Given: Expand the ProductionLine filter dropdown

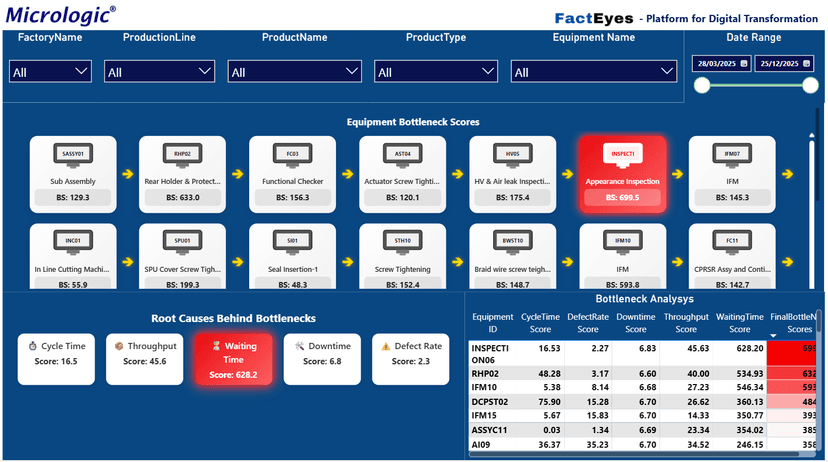Looking at the screenshot, I should pos(160,72).
